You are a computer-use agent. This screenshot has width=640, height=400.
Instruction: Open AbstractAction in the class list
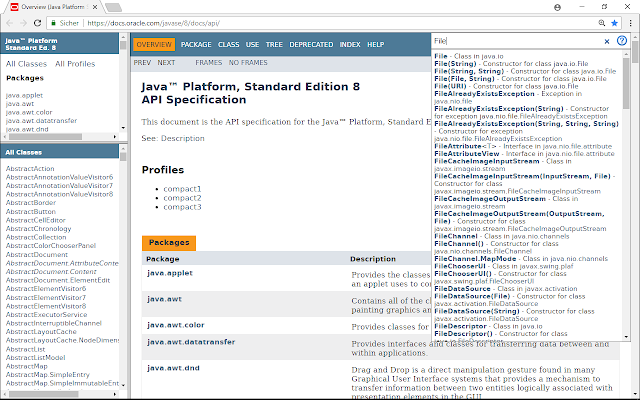pyautogui.click(x=30, y=169)
